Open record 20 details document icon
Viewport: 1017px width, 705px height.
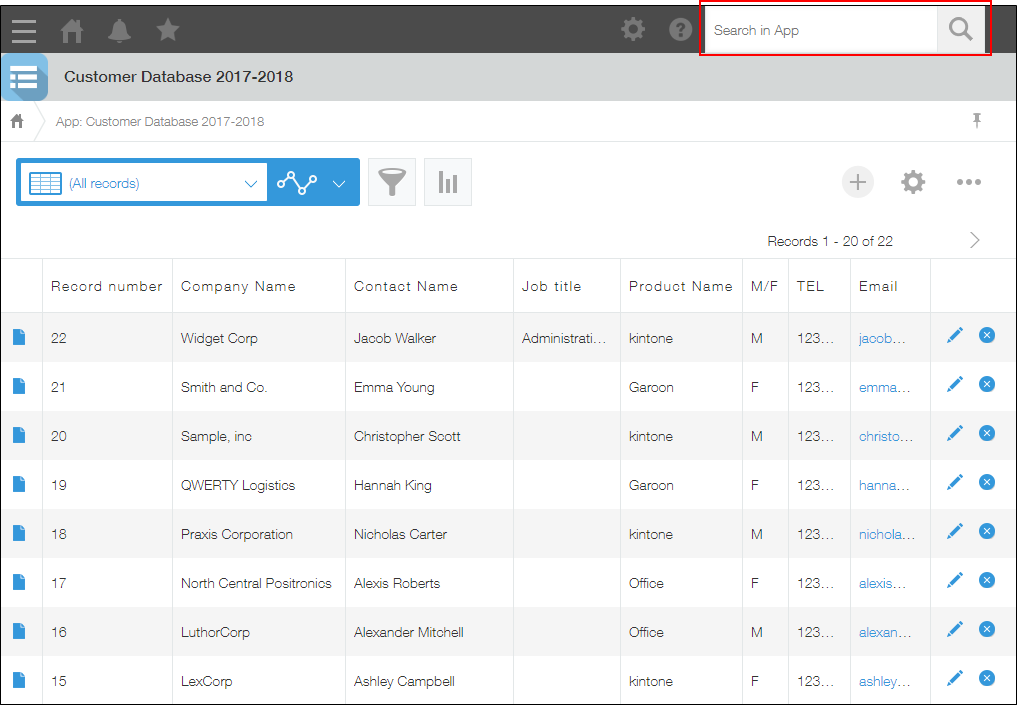coord(19,435)
